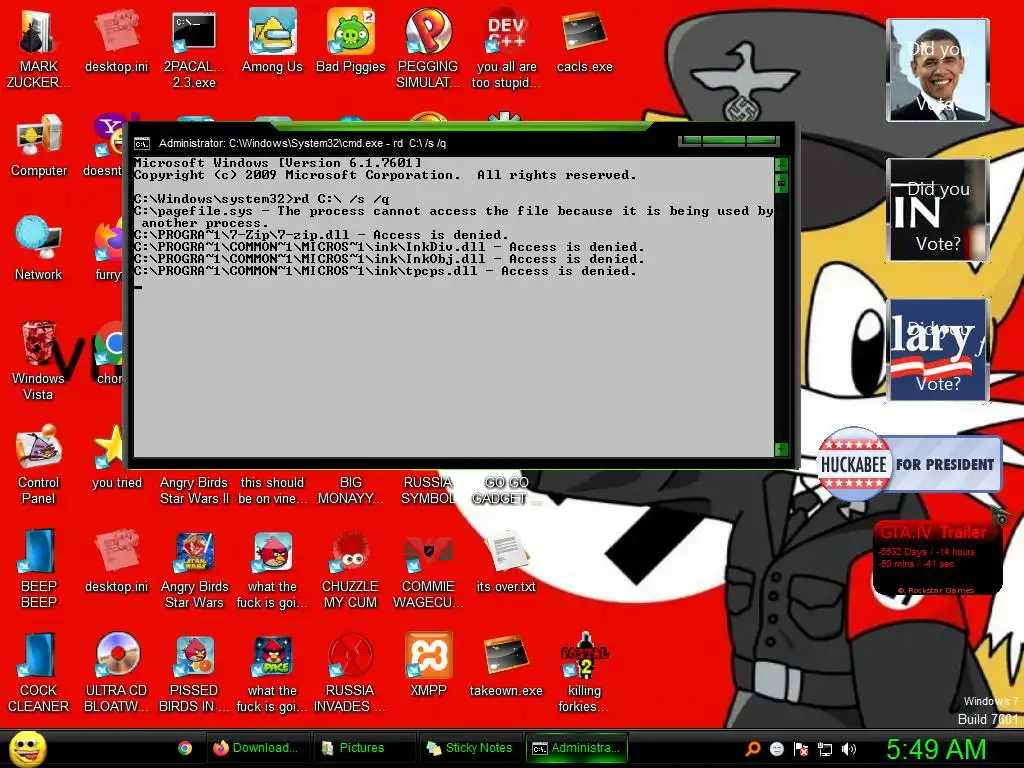Click the 'InkDiv.dll - Access is denied' line

389,247
